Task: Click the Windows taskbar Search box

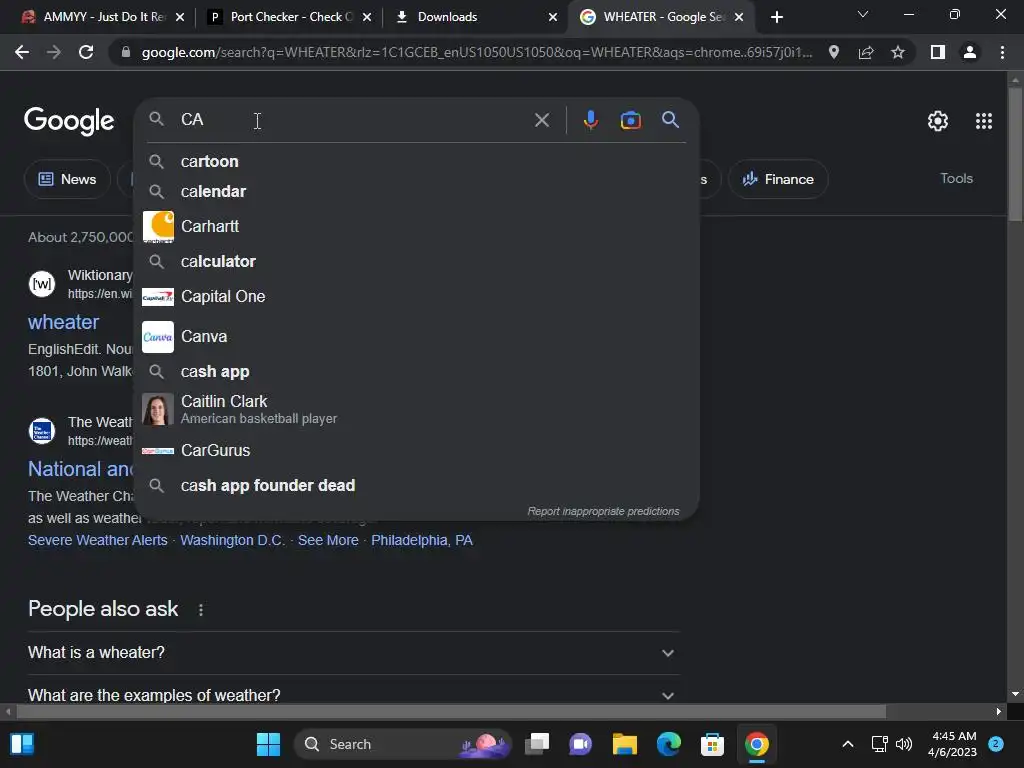Action: point(402,744)
